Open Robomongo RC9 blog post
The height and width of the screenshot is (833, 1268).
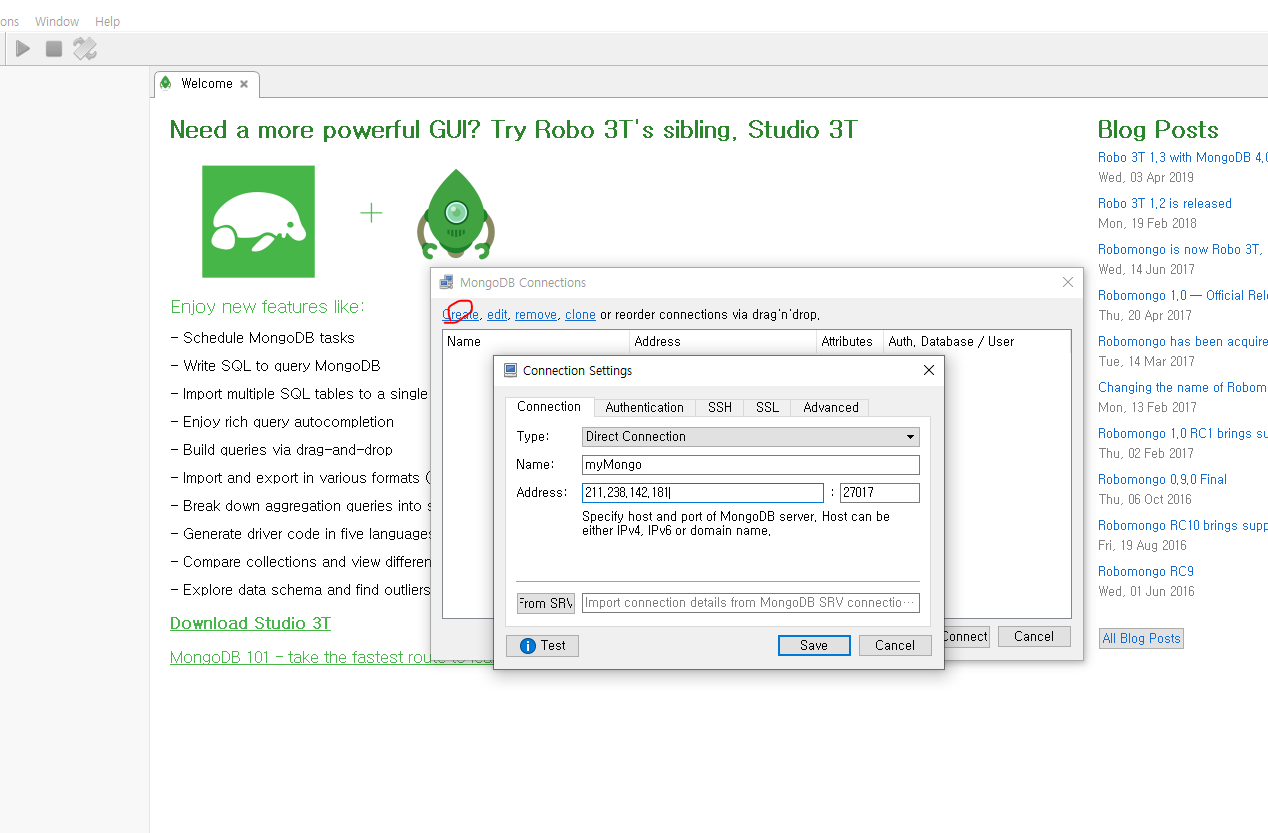(1146, 571)
